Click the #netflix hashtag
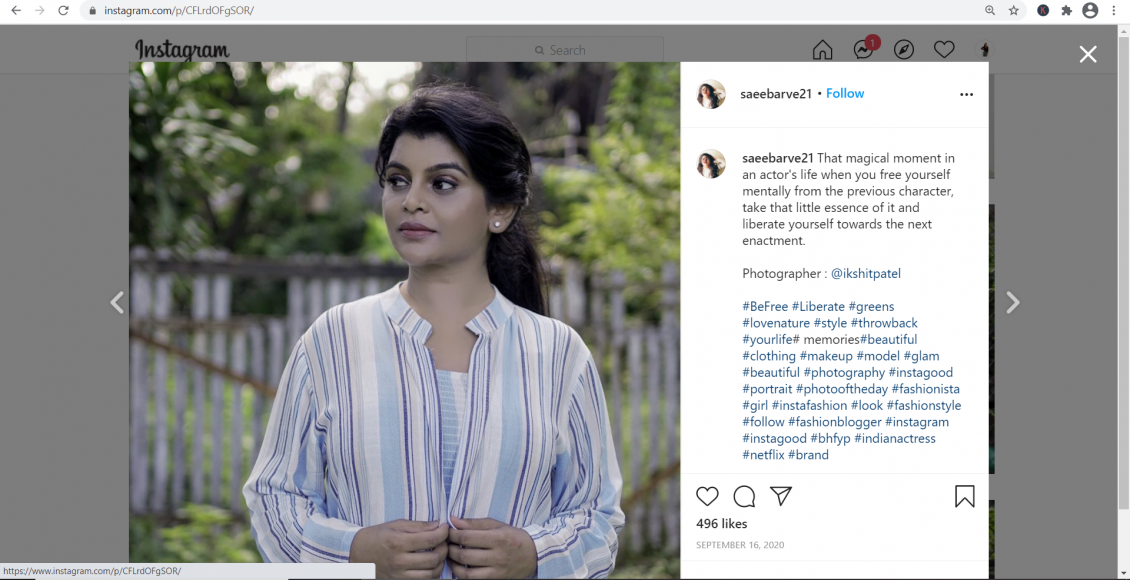Image resolution: width=1130 pixels, height=580 pixels. pos(763,455)
